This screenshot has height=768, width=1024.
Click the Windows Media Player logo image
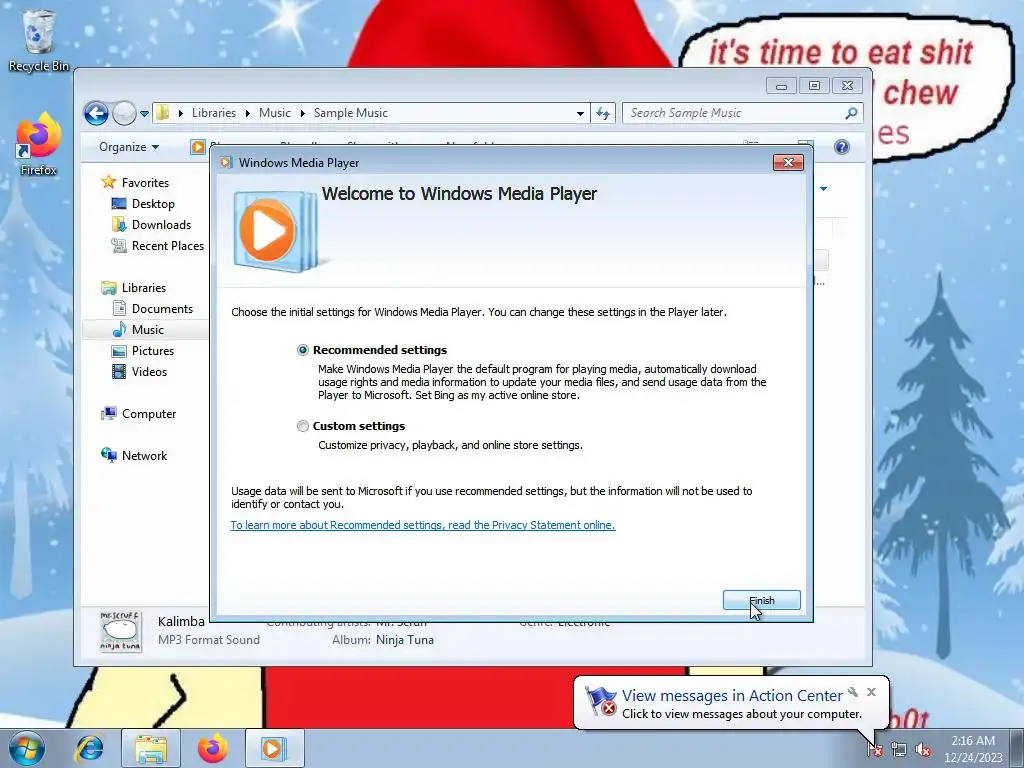275,231
